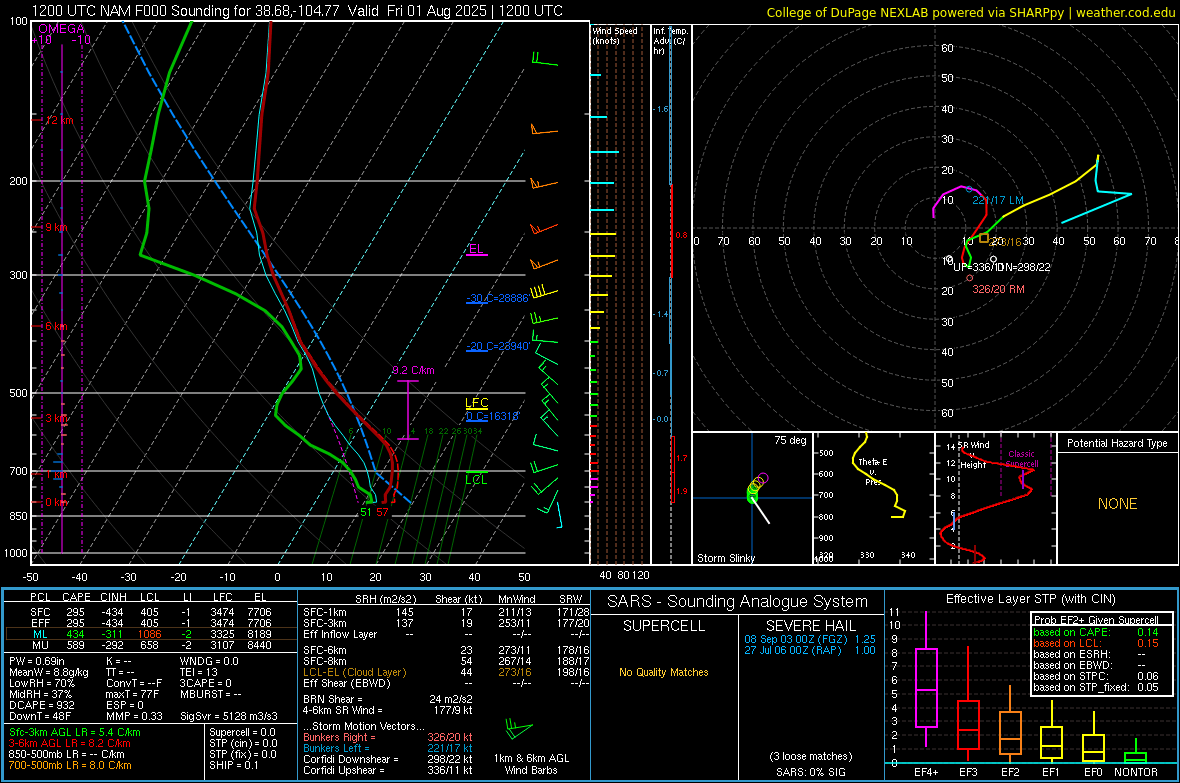
Task: Click the Supercell = 0.0 parameter
Action: (x=242, y=732)
